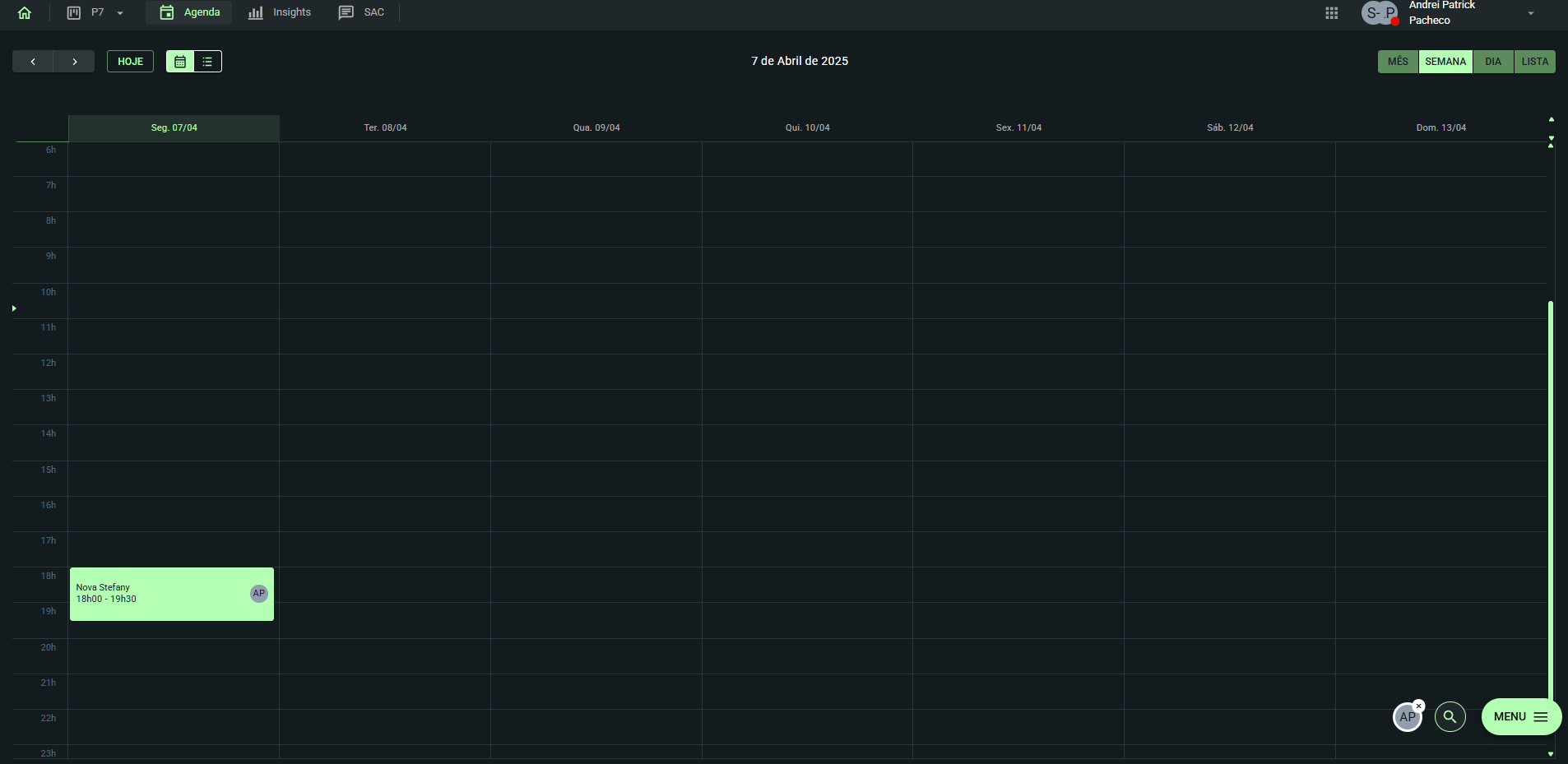This screenshot has width=1568, height=764.
Task: Select the SEMANA view option
Action: click(1445, 62)
